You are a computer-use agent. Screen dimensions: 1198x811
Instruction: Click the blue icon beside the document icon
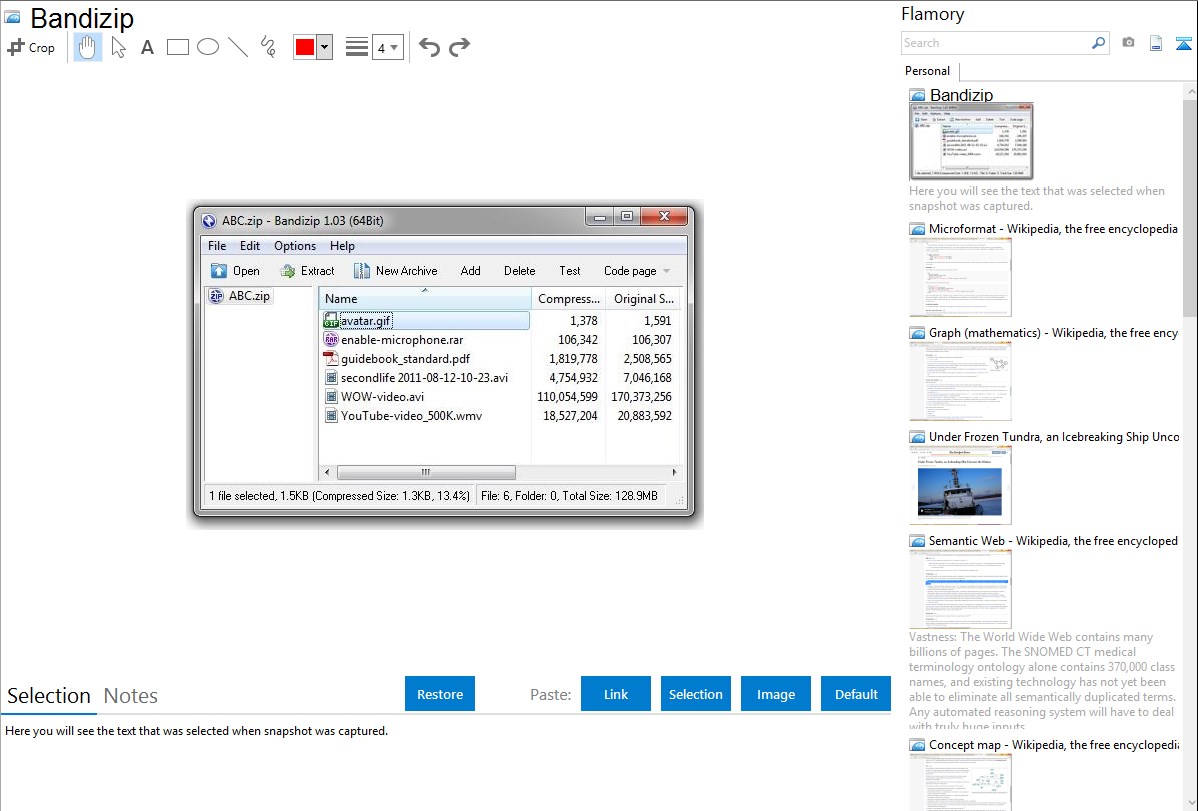click(1183, 43)
